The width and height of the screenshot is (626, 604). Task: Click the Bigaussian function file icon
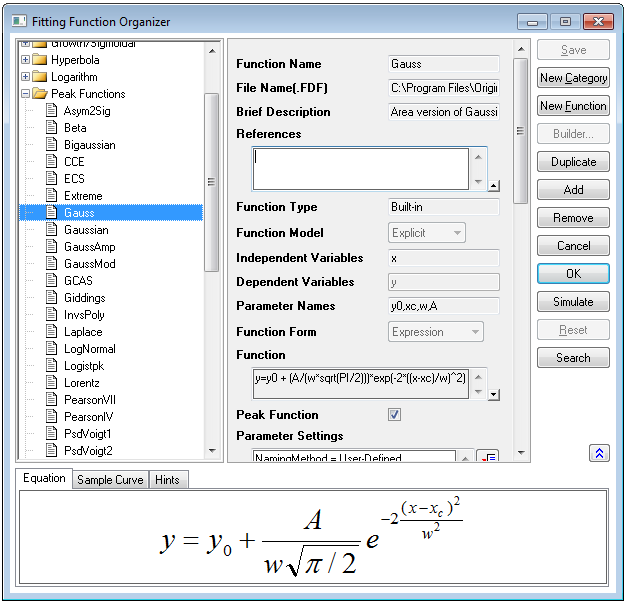[x=51, y=144]
